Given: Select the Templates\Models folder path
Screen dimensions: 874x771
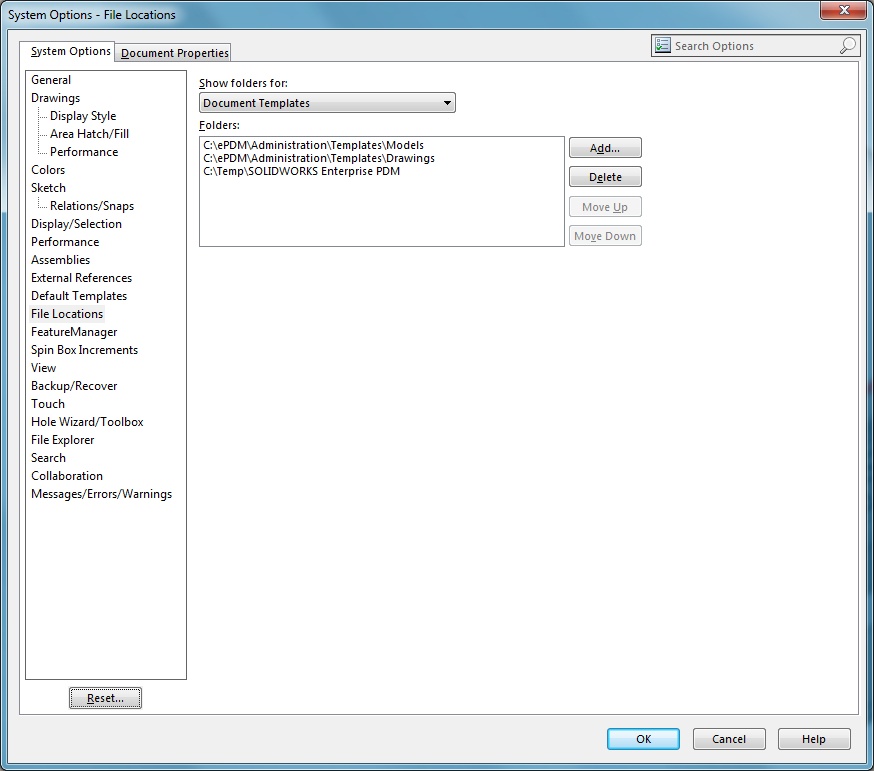Looking at the screenshot, I should (313, 145).
